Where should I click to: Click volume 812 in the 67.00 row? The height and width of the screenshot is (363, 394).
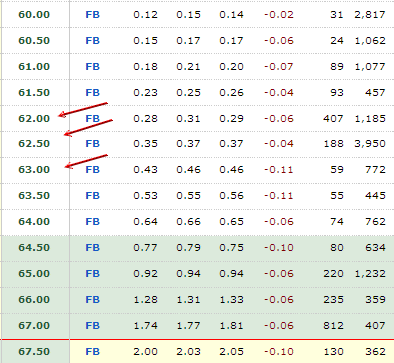coord(333,326)
